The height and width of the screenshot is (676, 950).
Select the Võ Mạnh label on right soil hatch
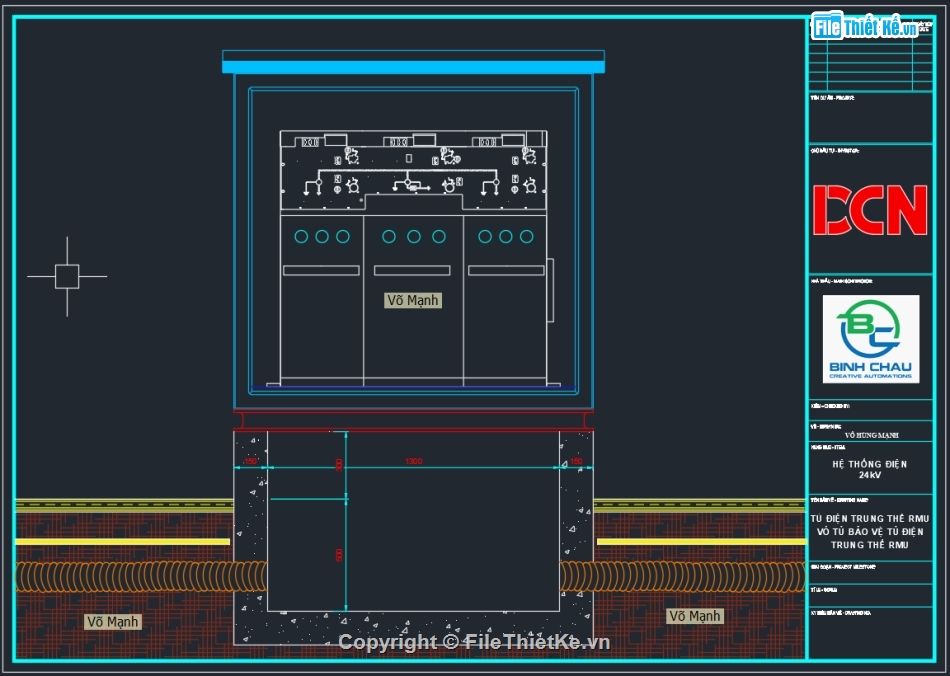[694, 616]
